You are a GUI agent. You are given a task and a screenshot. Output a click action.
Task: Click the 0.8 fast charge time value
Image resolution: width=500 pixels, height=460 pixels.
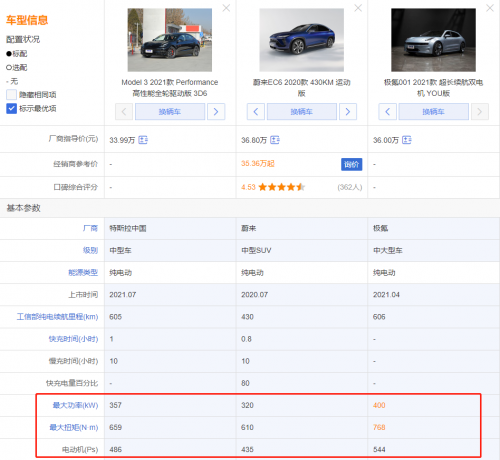[x=246, y=339]
